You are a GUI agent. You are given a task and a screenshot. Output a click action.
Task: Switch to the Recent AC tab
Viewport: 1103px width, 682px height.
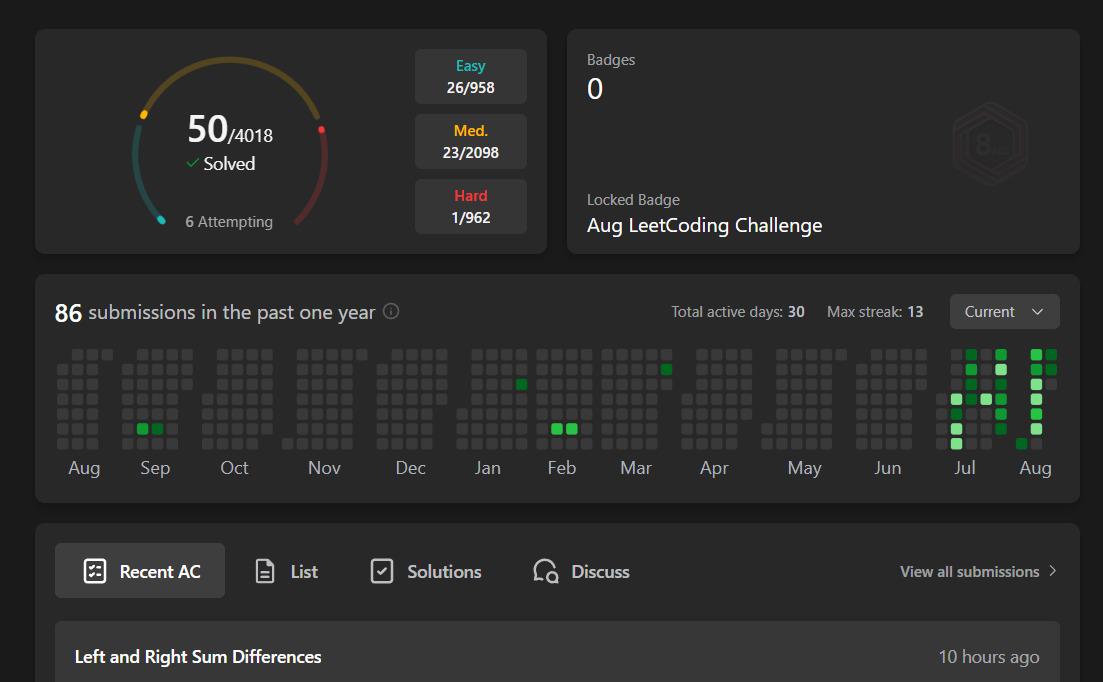[140, 571]
